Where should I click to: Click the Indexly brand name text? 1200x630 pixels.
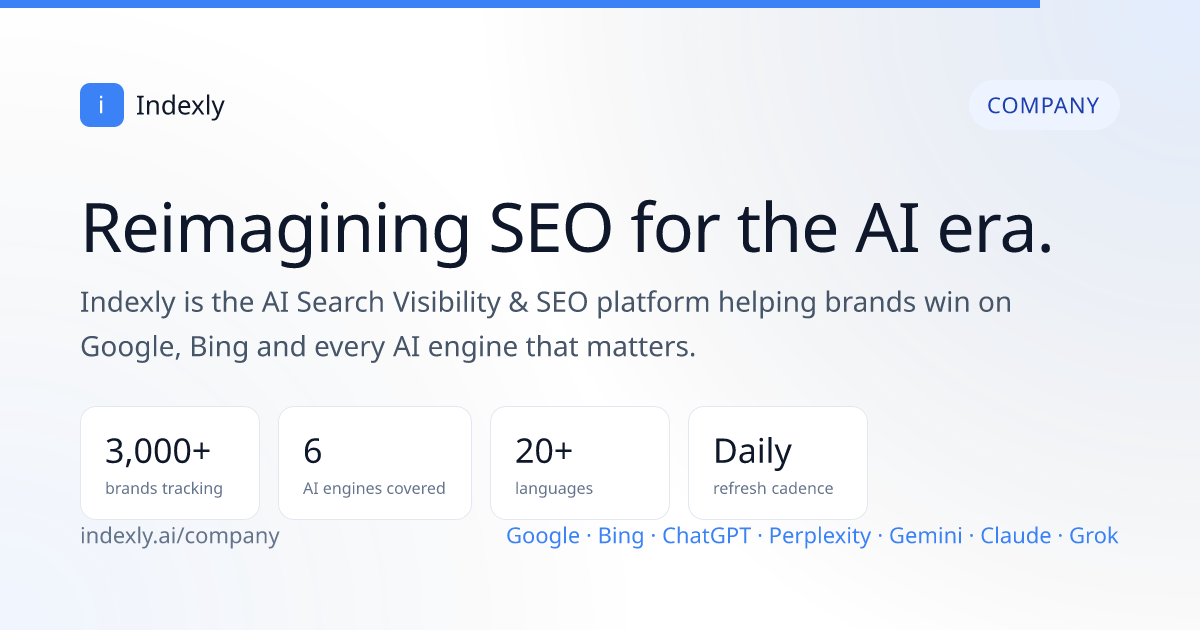pos(180,106)
